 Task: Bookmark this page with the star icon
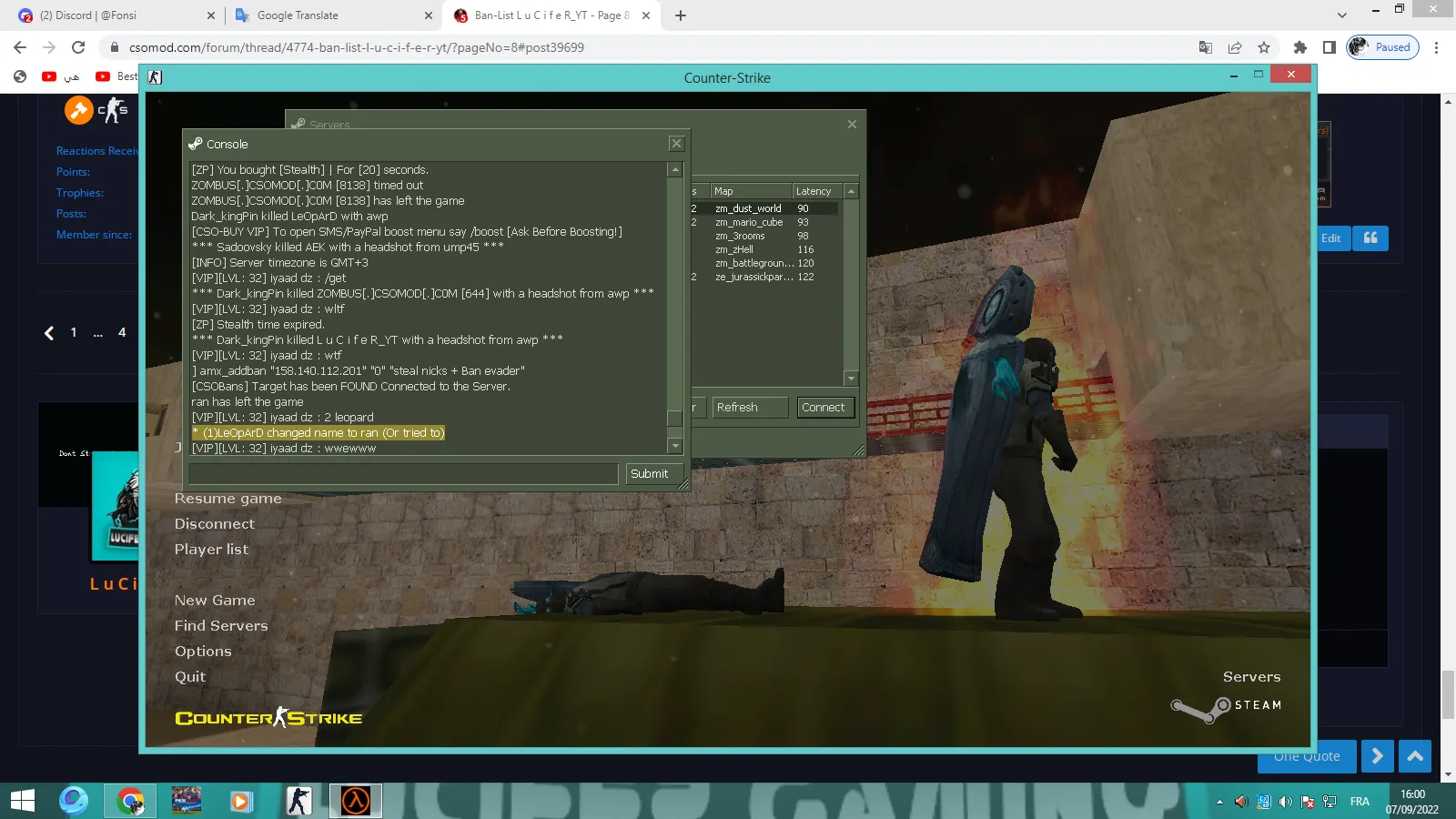pos(1263,47)
